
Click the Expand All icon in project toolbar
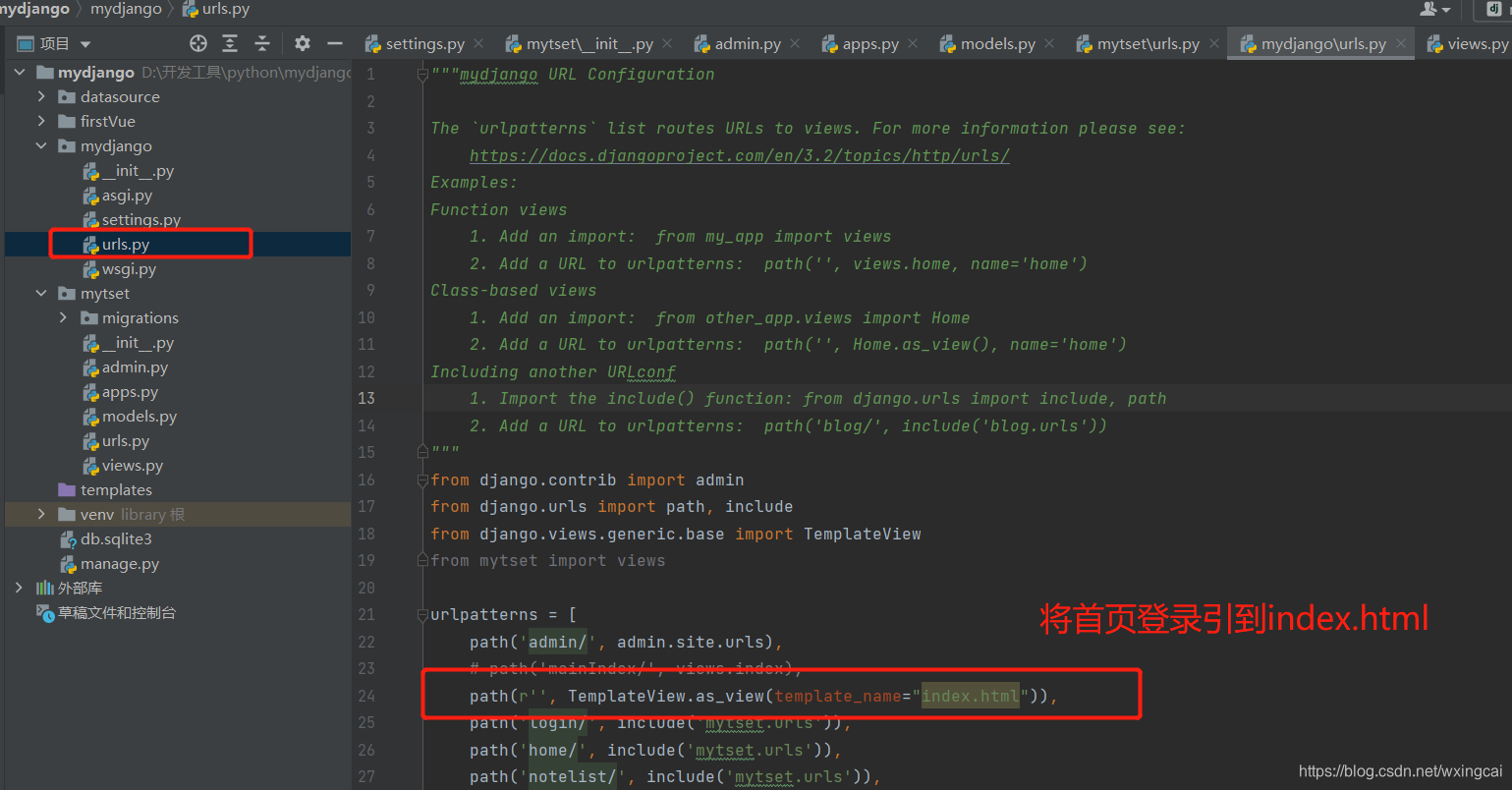pyautogui.click(x=231, y=43)
